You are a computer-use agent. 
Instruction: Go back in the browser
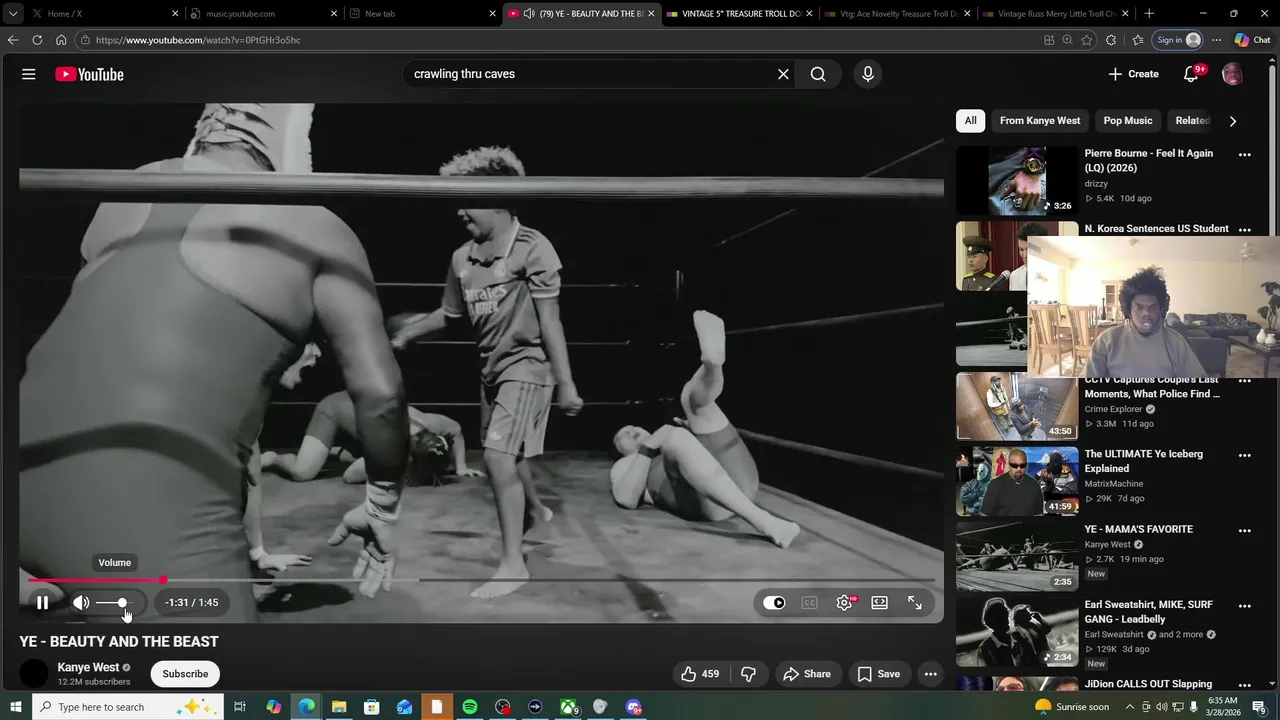click(x=13, y=40)
